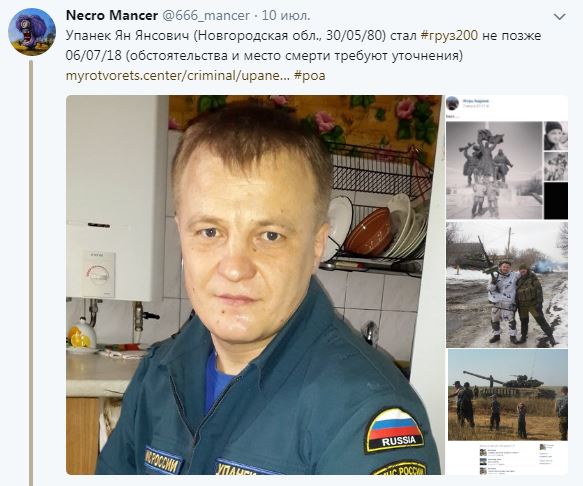The image size is (583, 486).
Task: Open the woman-in-hat small thumbnail
Action: [556, 136]
